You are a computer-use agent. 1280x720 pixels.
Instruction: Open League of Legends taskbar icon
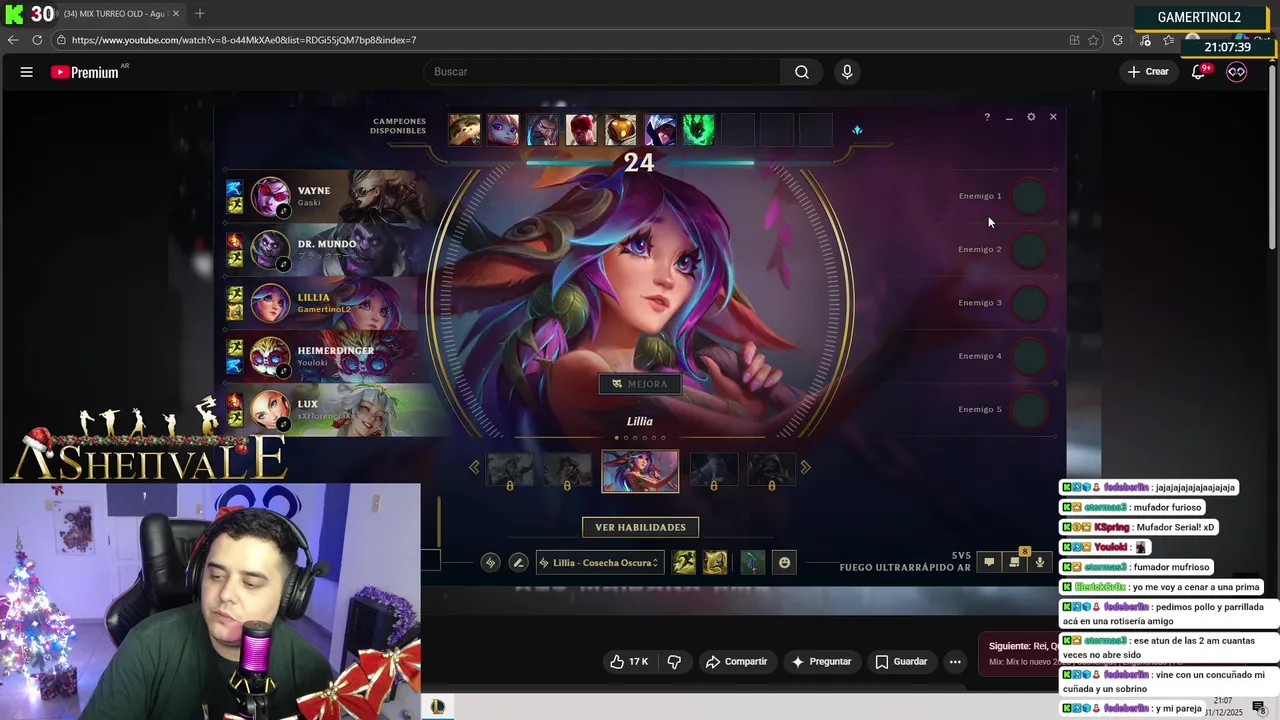pos(437,707)
